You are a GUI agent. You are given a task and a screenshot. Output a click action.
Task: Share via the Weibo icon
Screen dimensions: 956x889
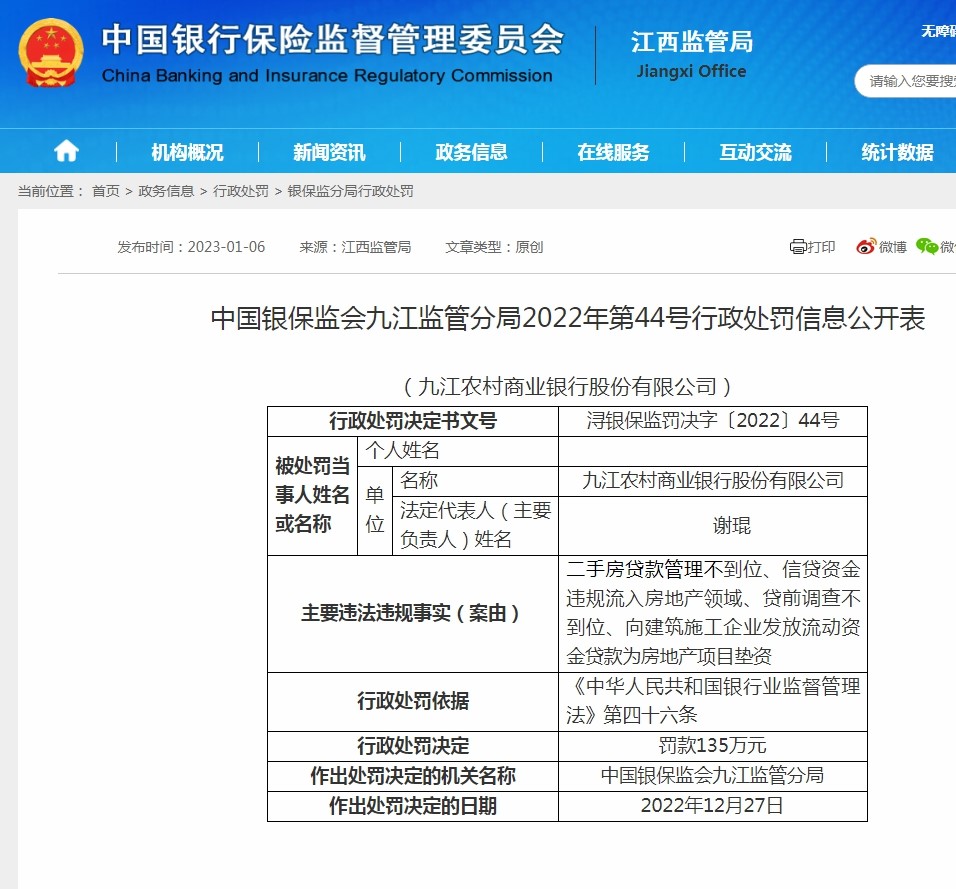pos(866,247)
